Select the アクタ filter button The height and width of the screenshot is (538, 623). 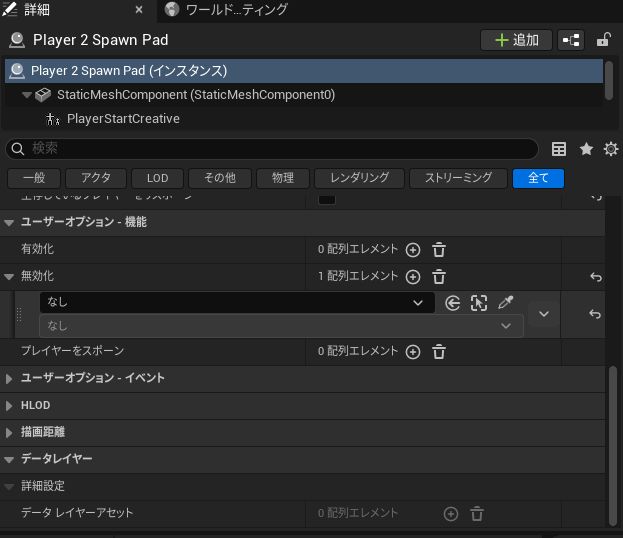tap(96, 178)
